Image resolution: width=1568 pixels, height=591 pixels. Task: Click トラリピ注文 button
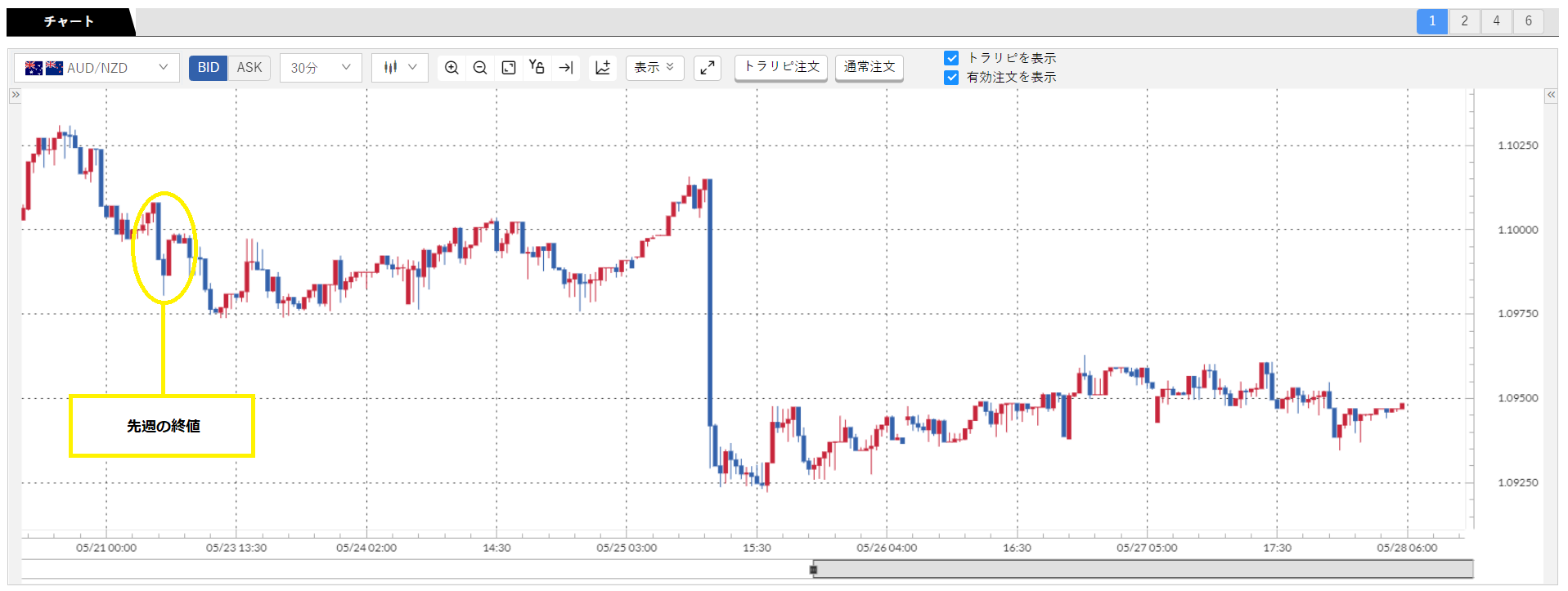pos(781,67)
